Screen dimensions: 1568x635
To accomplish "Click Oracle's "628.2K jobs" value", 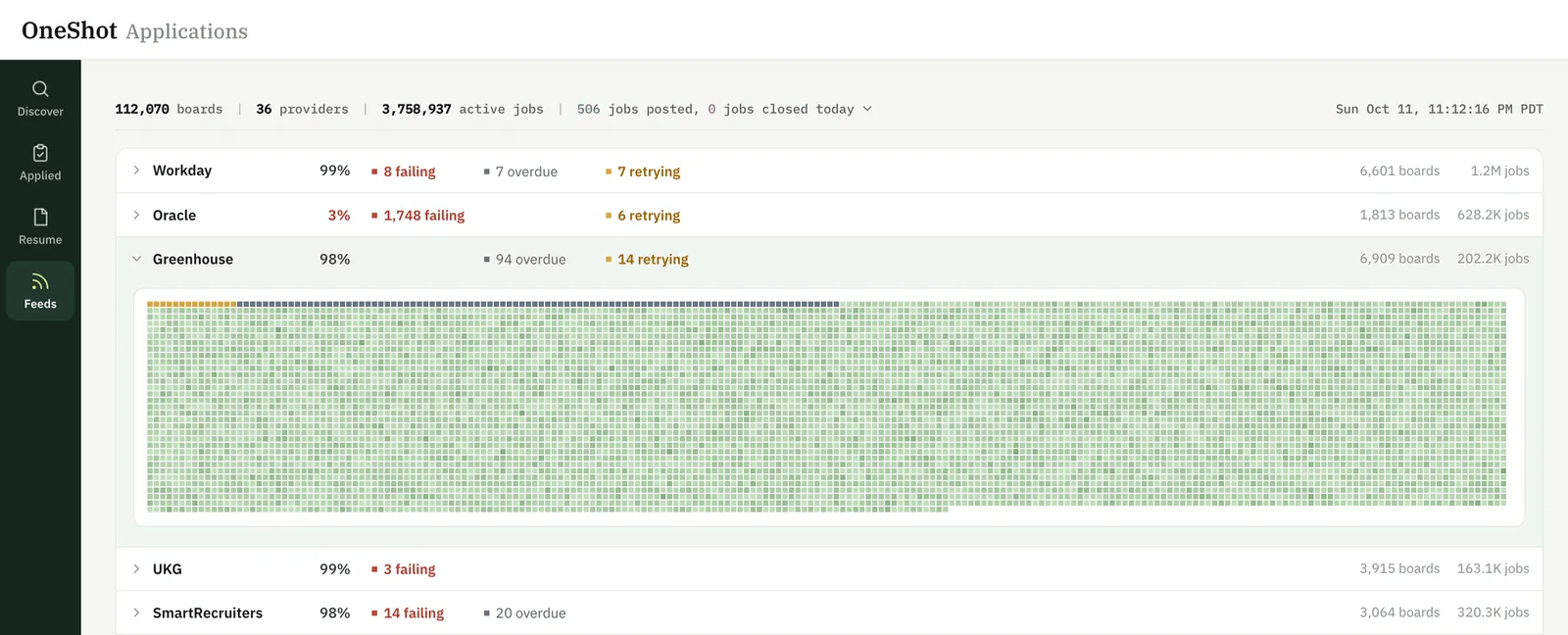I will click(x=1493, y=215).
